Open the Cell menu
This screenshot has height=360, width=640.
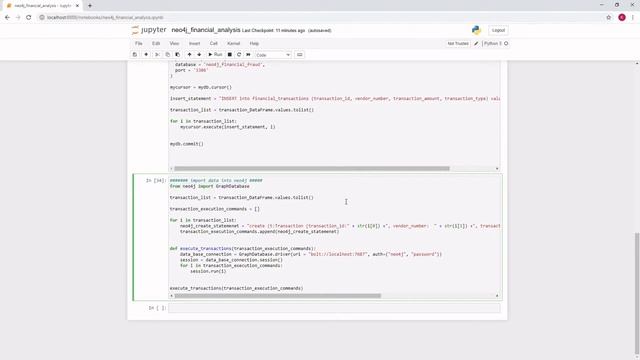(x=213, y=44)
